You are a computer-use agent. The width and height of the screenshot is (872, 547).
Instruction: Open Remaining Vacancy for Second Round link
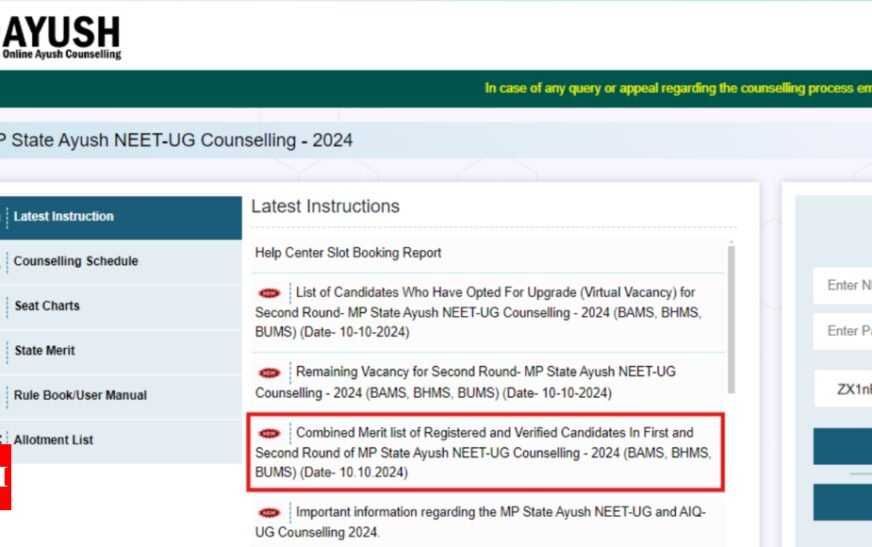pos(465,382)
